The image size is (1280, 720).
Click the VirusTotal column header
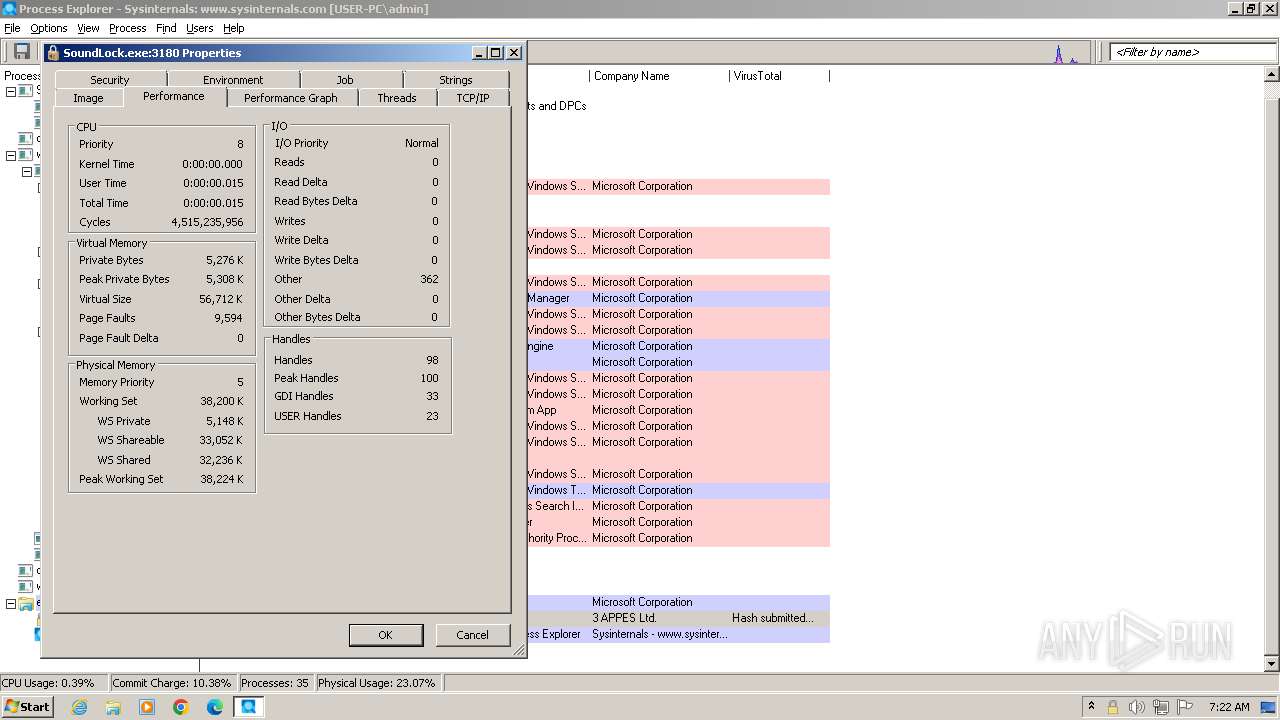(779, 76)
